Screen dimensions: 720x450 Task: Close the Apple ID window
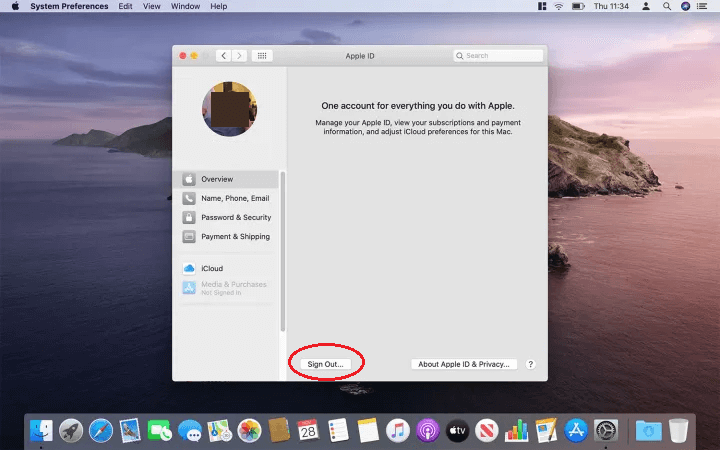pos(182,56)
